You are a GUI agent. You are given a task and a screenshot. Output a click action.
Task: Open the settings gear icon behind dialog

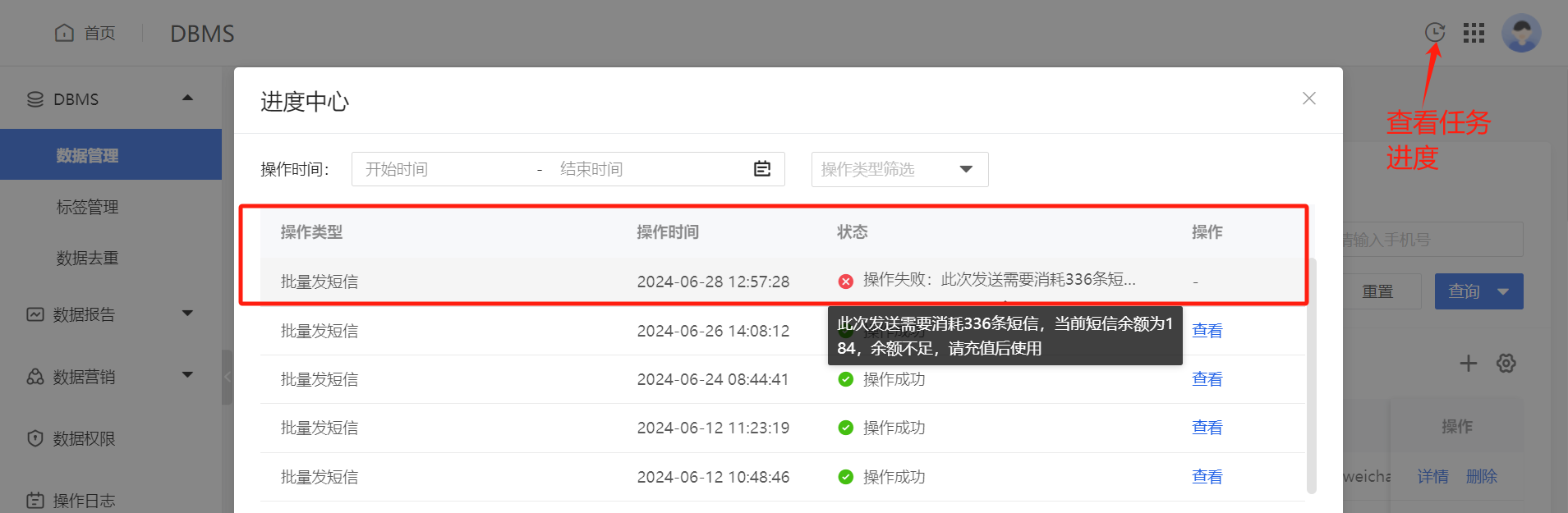(1506, 363)
